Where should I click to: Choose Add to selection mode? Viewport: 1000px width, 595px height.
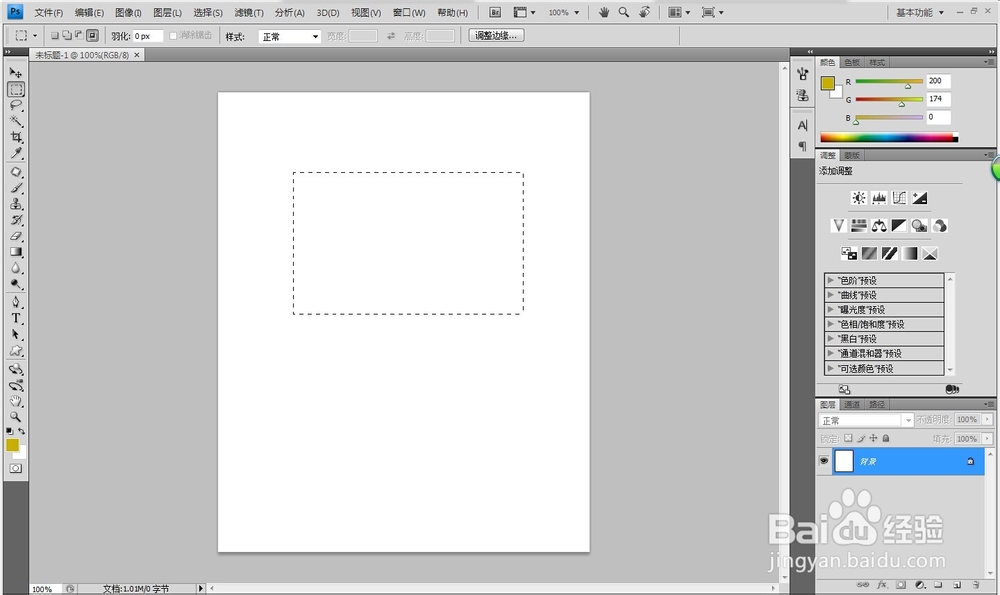pos(67,36)
